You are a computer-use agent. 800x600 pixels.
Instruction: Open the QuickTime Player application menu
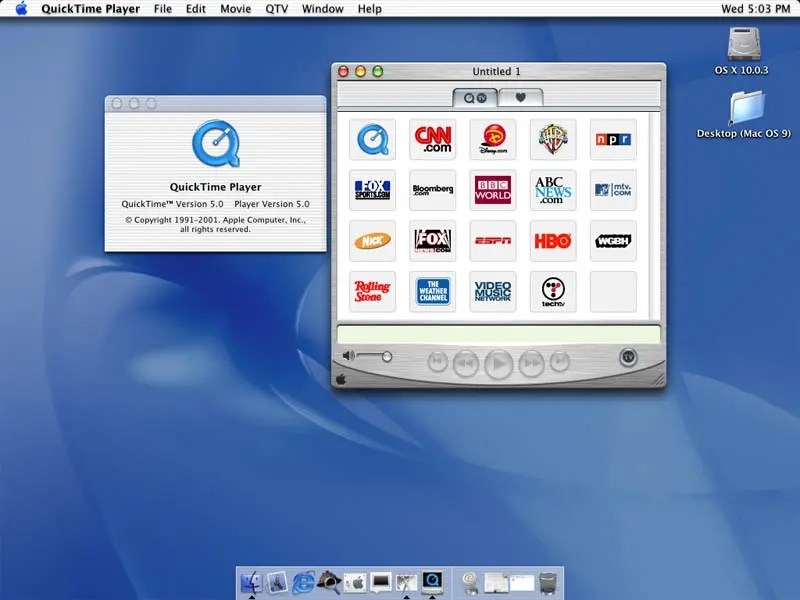(90, 9)
